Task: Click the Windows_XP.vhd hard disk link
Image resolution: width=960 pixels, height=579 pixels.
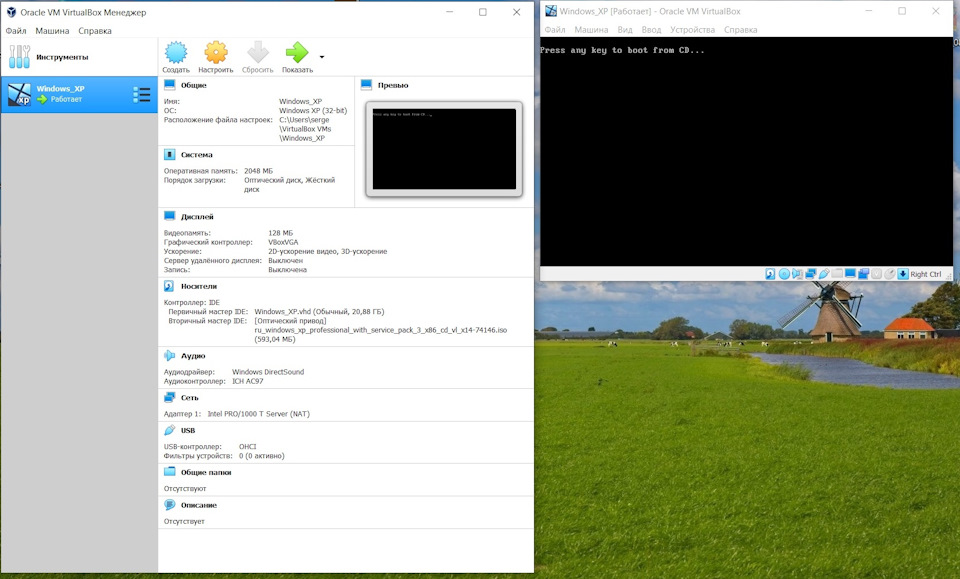Action: coord(319,312)
